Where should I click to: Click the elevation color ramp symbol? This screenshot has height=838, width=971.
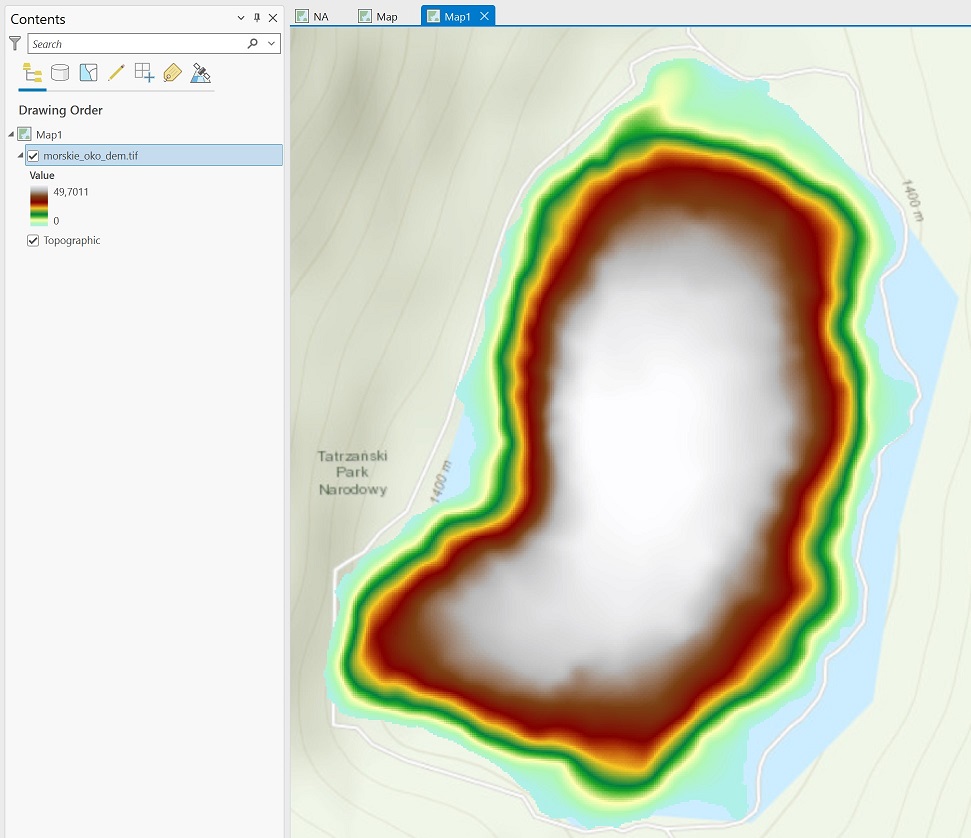38,206
